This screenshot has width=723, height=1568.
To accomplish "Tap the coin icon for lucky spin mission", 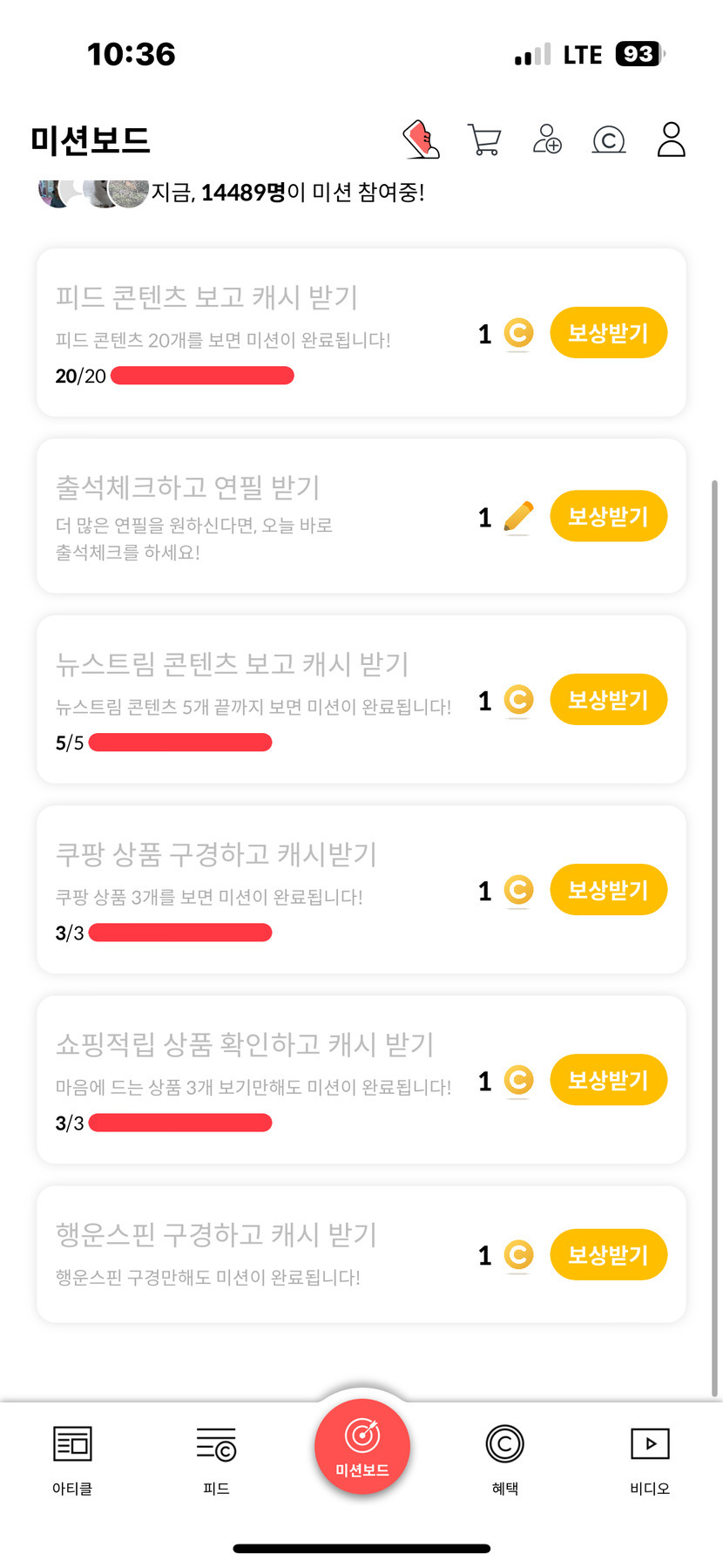I will click(518, 1255).
